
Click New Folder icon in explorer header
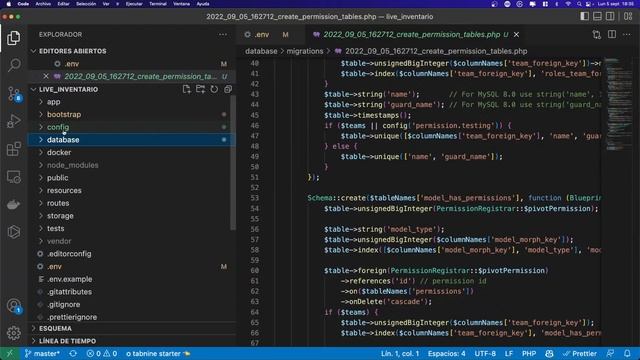click(x=200, y=89)
